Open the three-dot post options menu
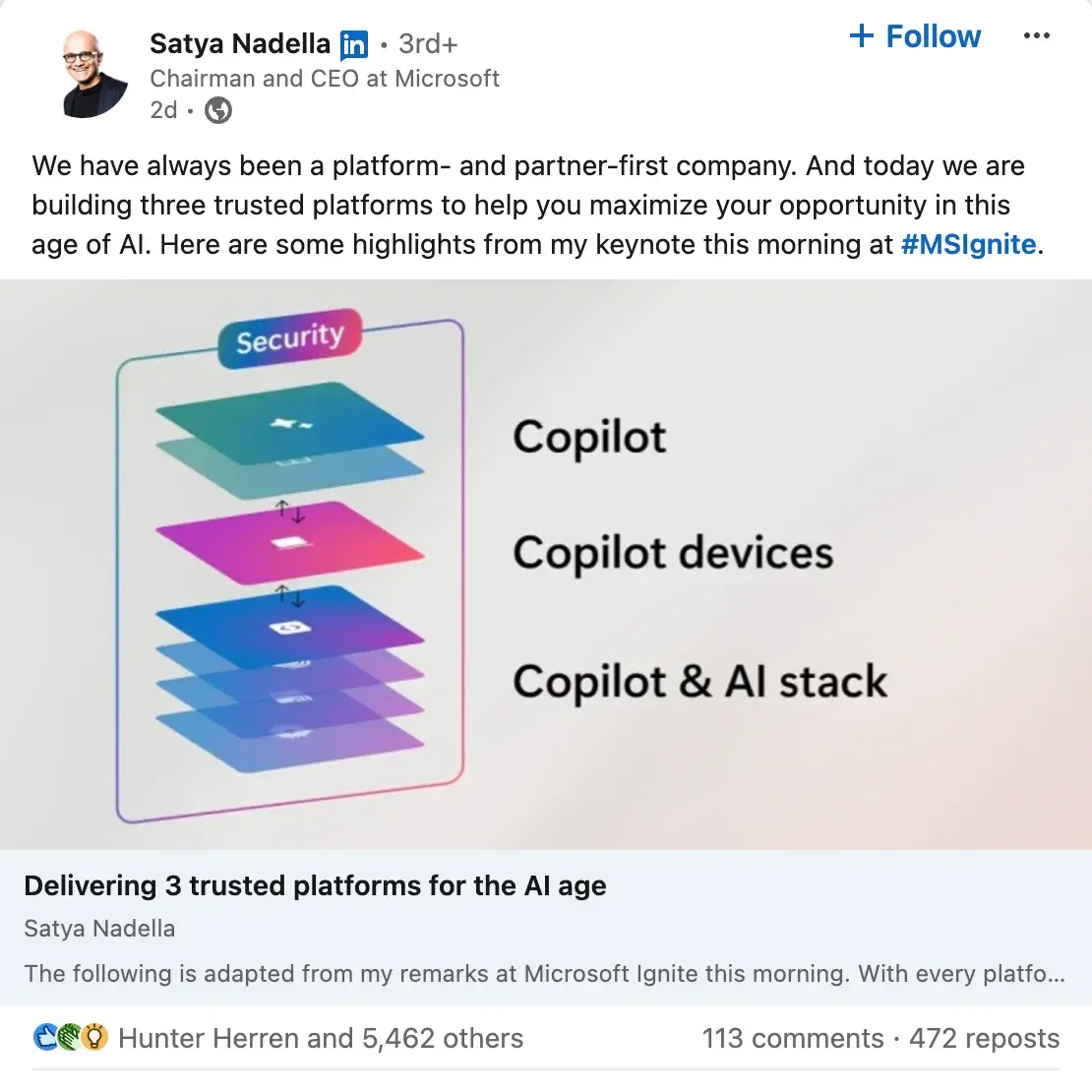 (x=1036, y=36)
